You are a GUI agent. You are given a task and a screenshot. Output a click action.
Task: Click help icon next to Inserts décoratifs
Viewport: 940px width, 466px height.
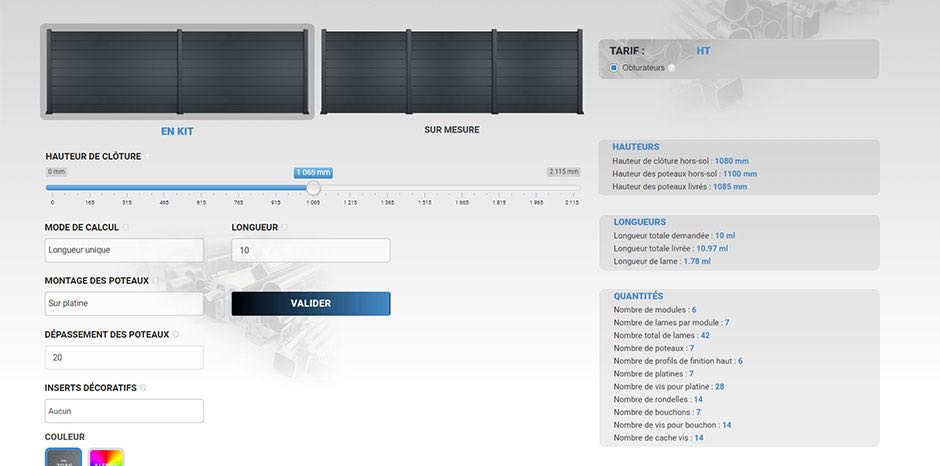pos(143,388)
